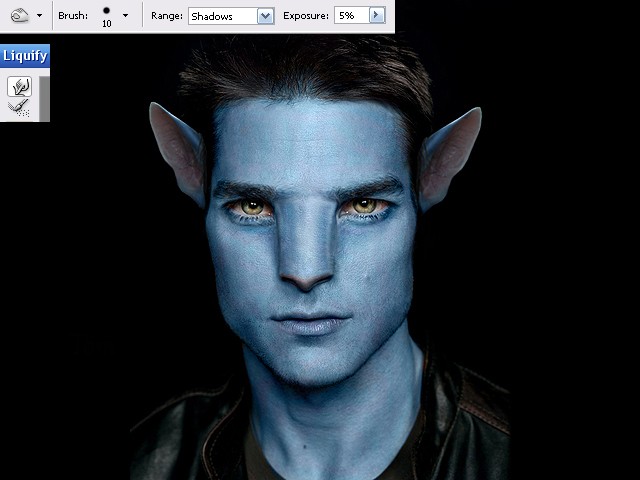This screenshot has width=640, height=480.
Task: Click the left yellow eye on canvas
Action: tap(252, 207)
